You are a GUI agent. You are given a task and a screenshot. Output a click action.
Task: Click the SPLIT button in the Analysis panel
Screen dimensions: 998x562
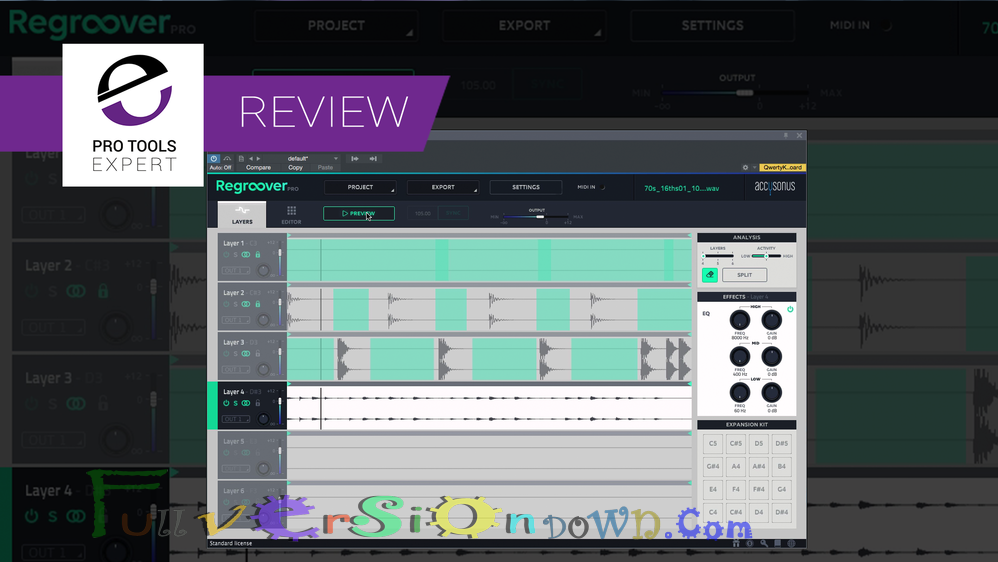pyautogui.click(x=745, y=275)
